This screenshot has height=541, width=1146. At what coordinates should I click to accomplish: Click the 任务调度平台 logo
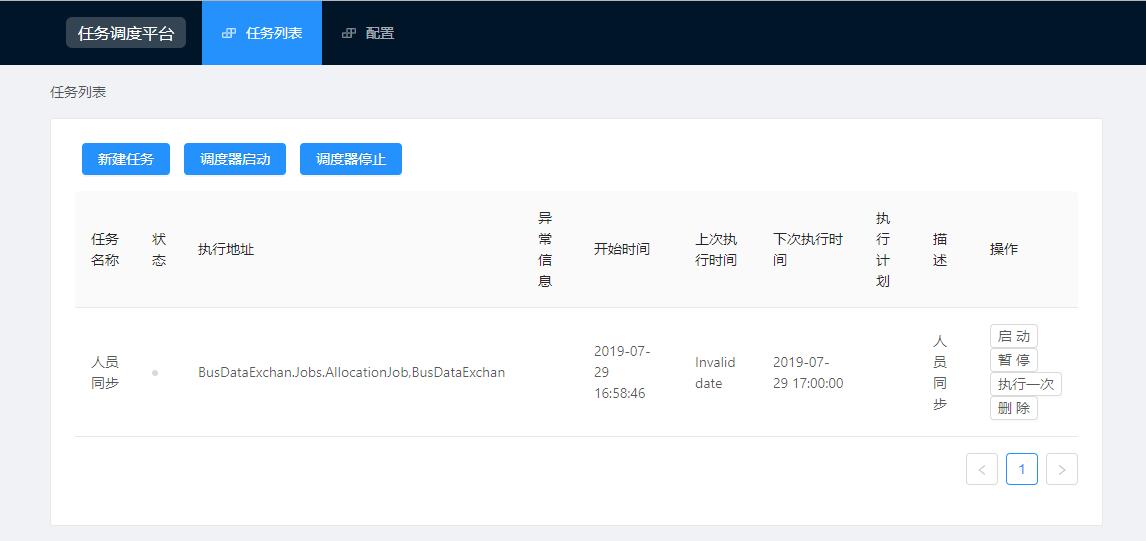tap(126, 33)
